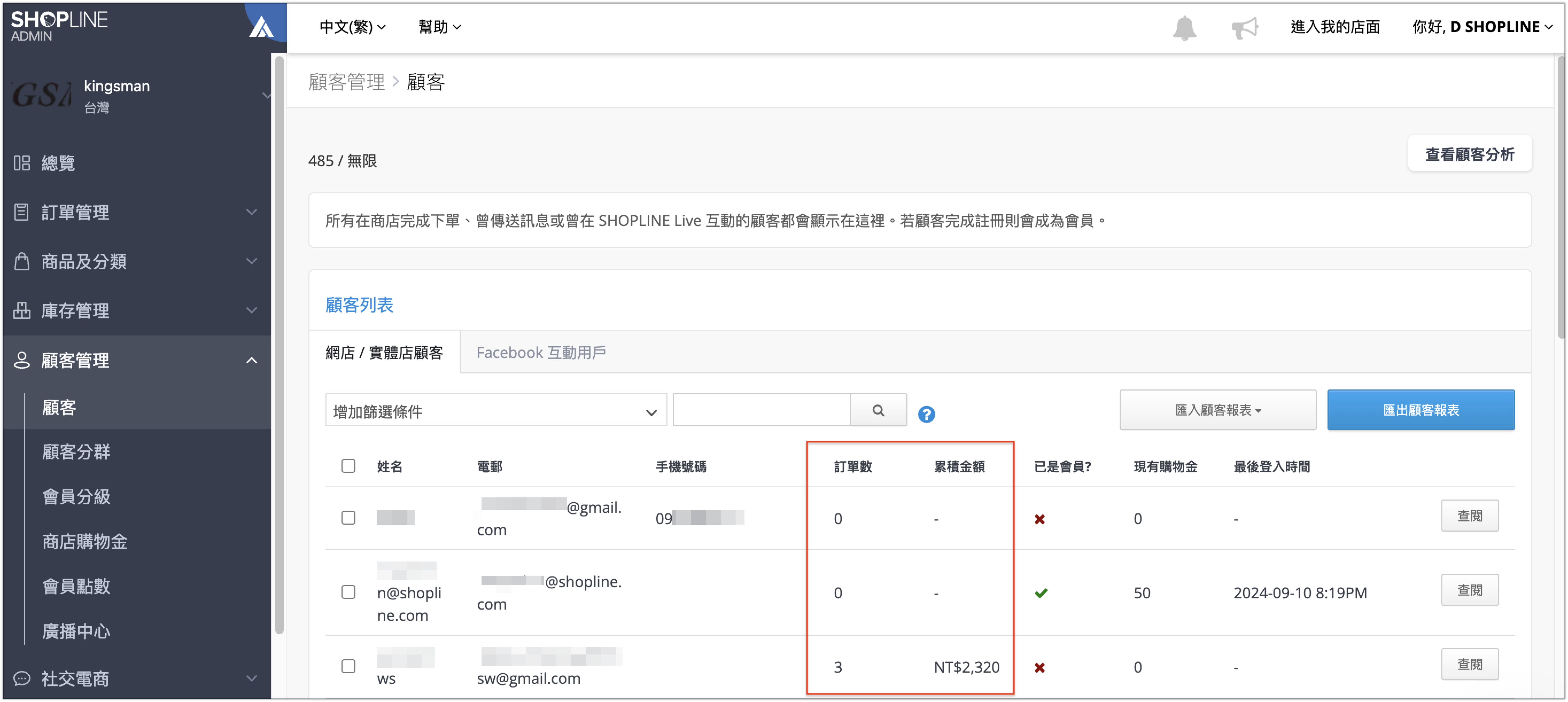
Task: Check the first customer row checkbox
Action: pos(348,518)
